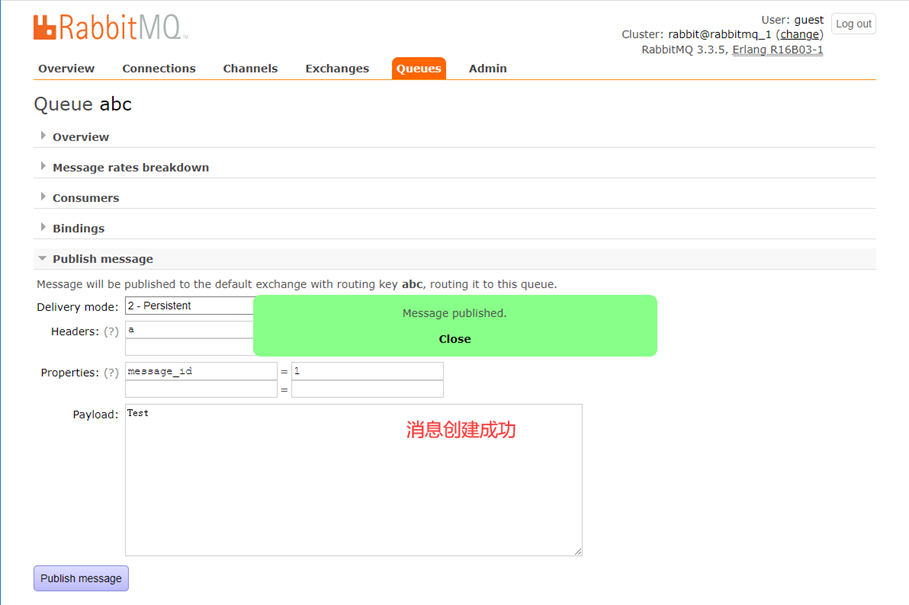Click the cluster change link
The image size is (909, 605).
click(x=799, y=35)
